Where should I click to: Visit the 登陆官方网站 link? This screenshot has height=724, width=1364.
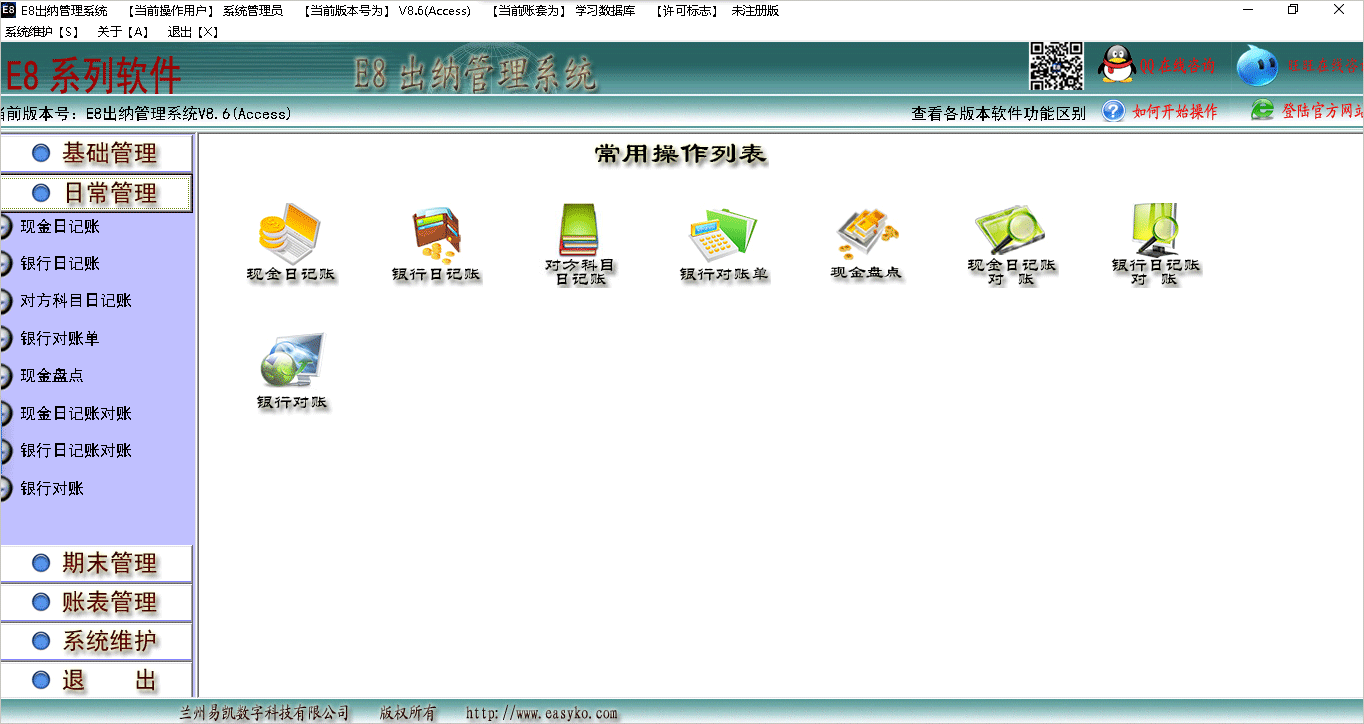[x=1307, y=111]
